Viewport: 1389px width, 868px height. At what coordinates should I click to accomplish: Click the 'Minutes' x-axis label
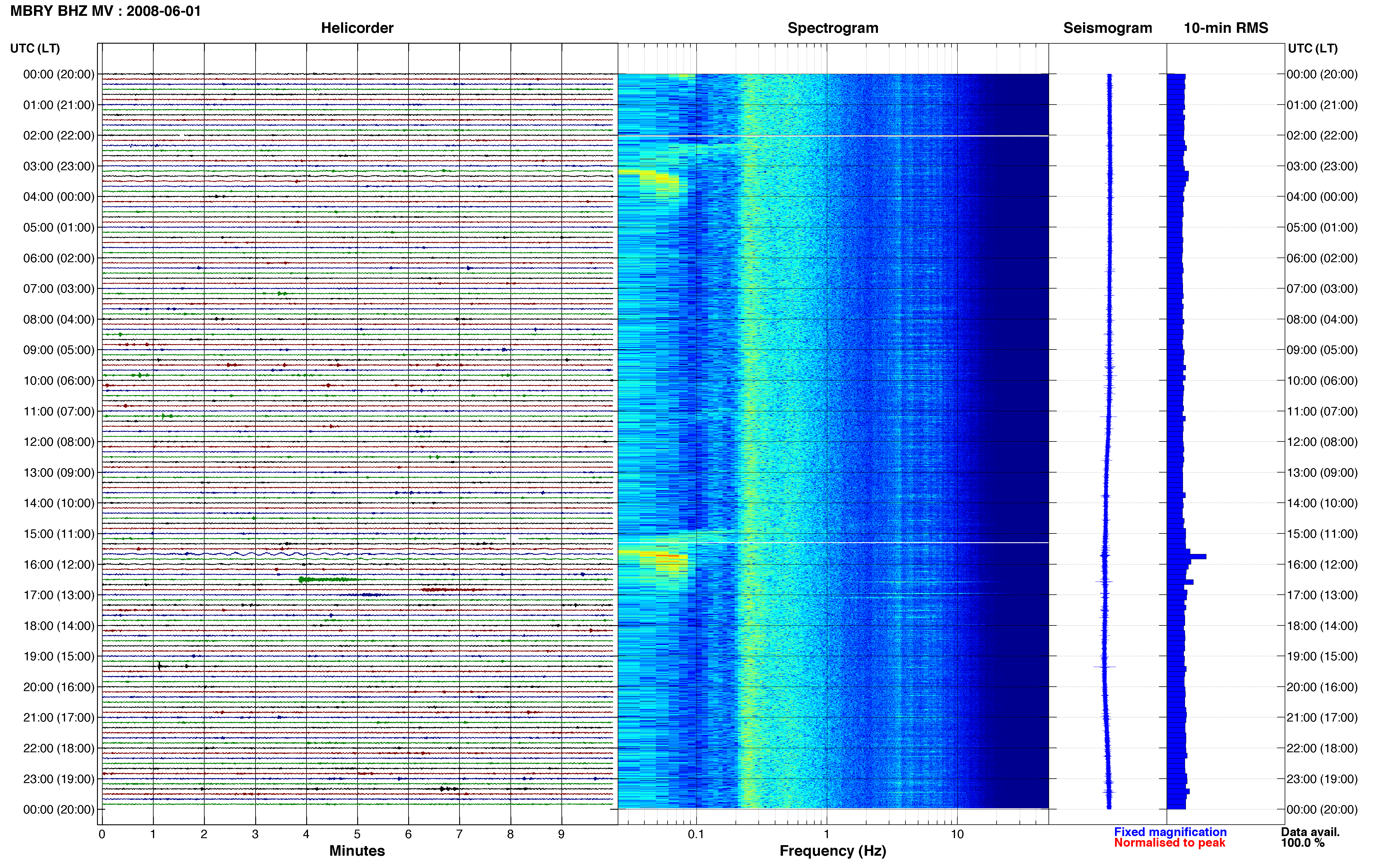point(357,851)
